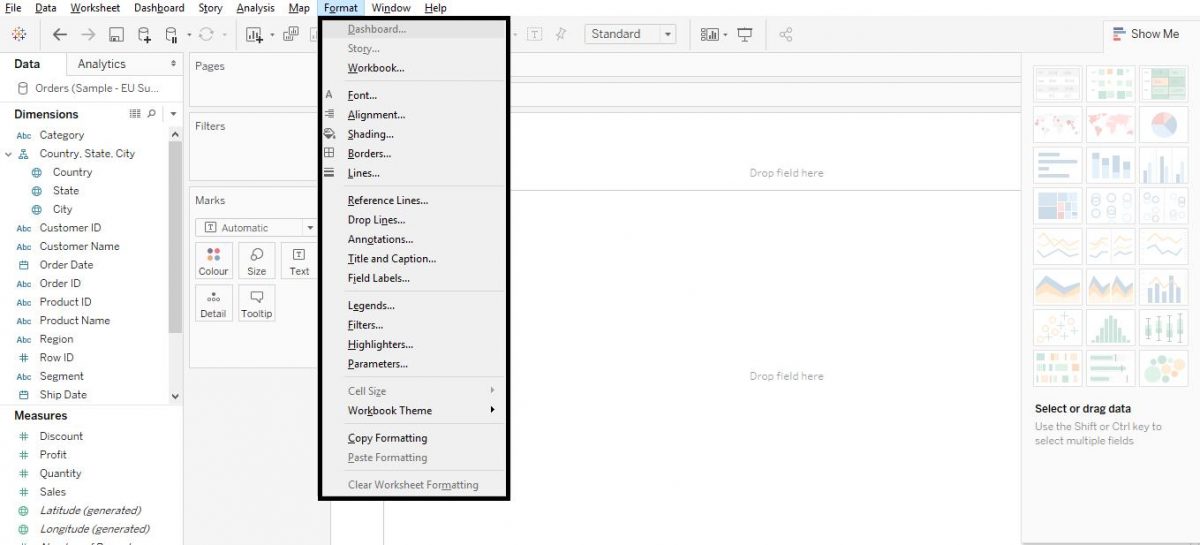Click the Dimensions list scroll down arrow
The image size is (1200, 545).
pos(176,396)
